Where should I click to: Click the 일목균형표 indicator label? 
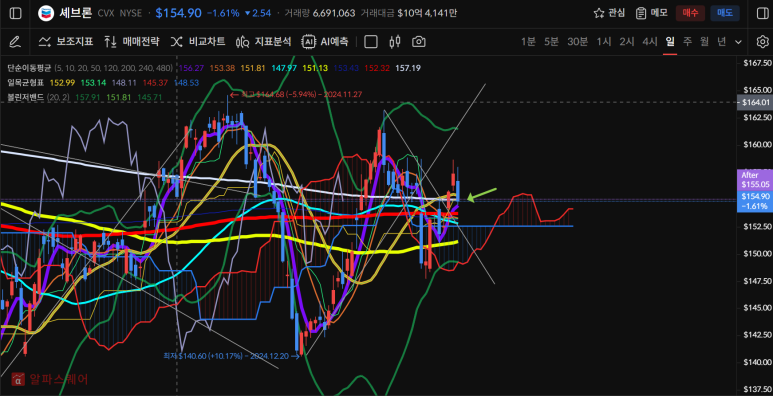(25, 82)
